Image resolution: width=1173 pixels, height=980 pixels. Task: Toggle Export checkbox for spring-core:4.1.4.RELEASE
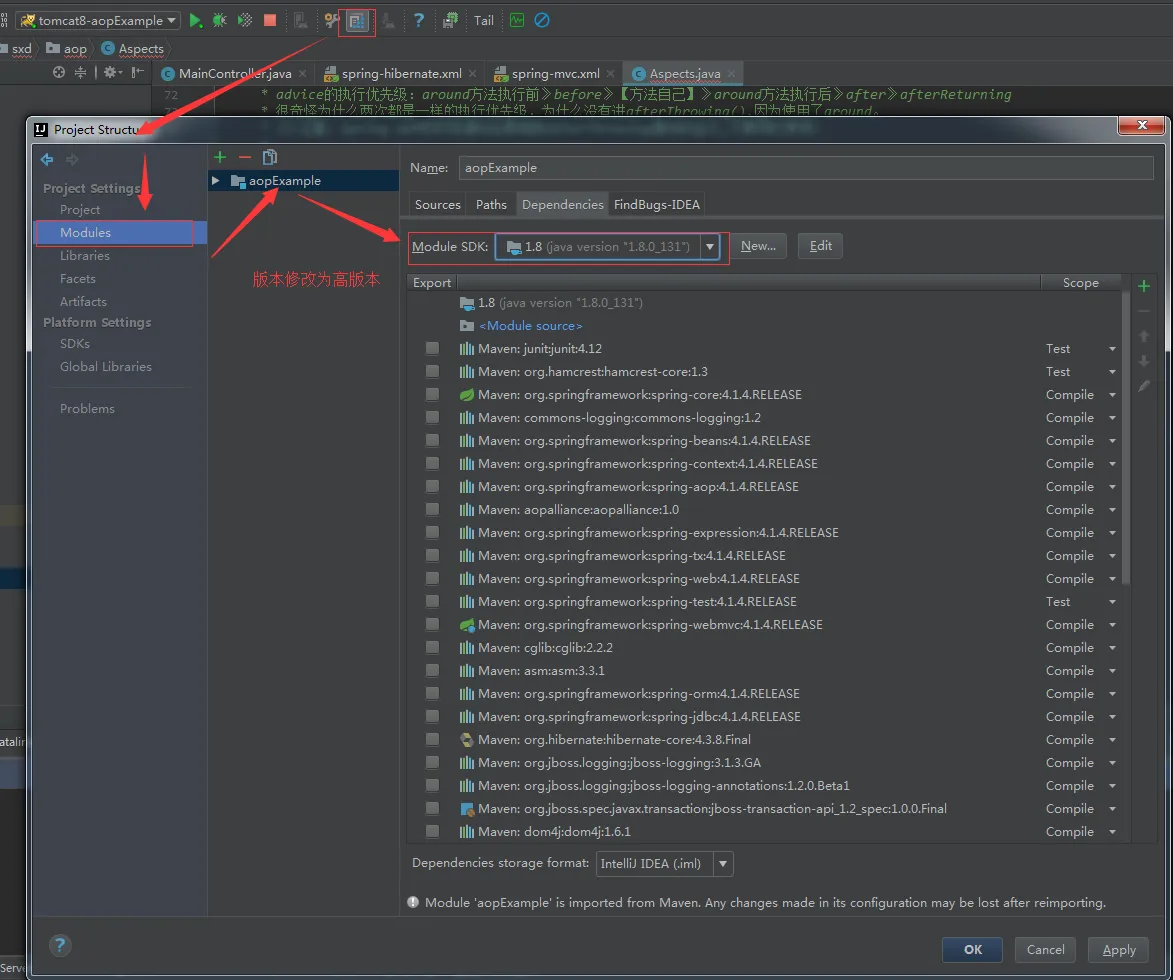(432, 395)
